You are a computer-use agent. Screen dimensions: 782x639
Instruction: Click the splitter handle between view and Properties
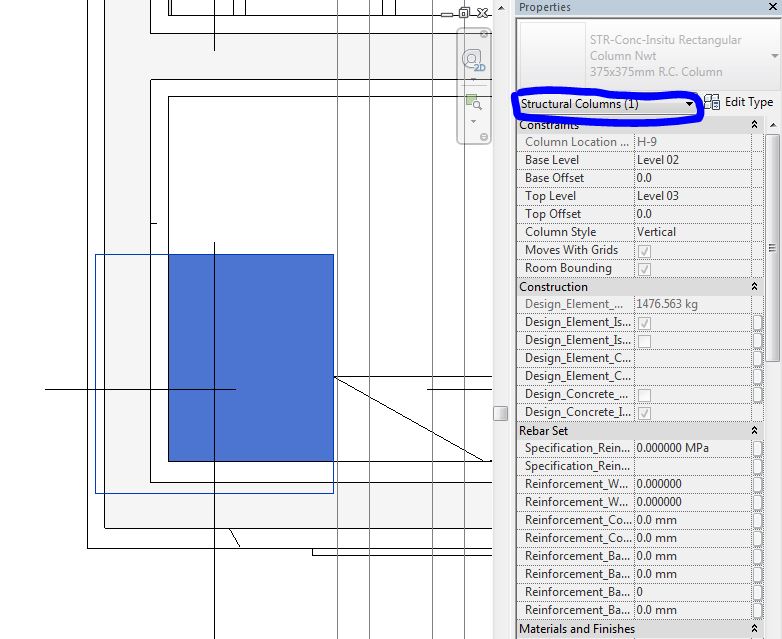(x=500, y=413)
